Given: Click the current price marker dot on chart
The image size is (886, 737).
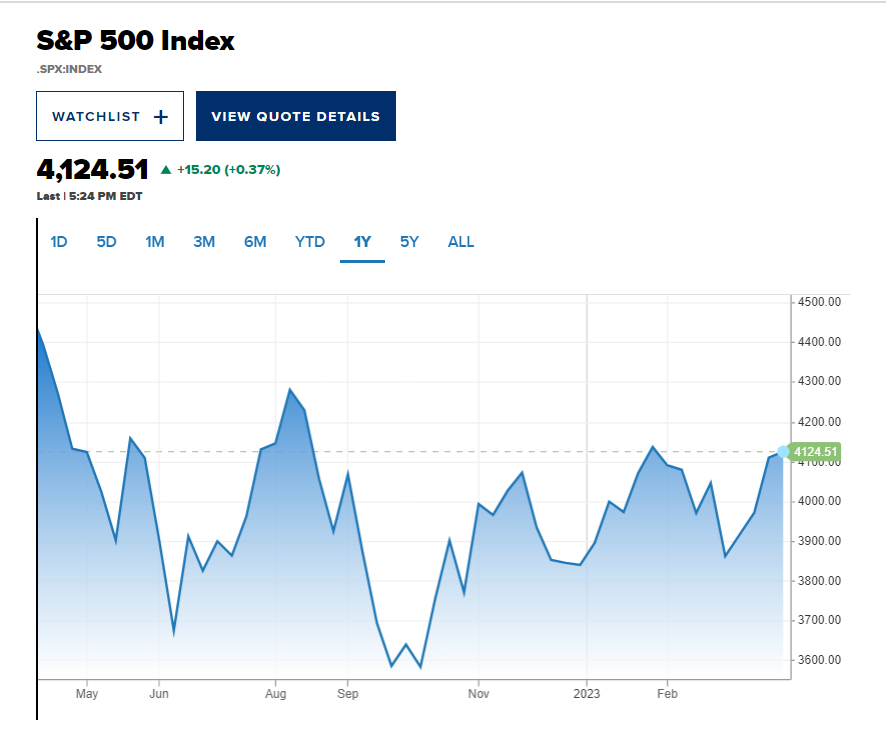Looking at the screenshot, I should (783, 452).
